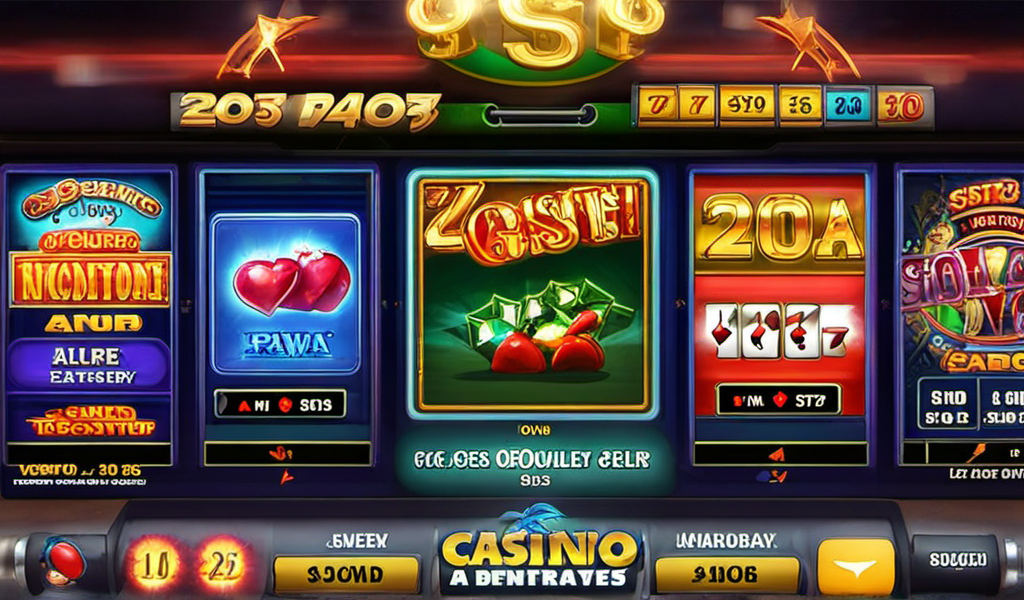Expand the arrow bar below 20A card
1024x600 pixels.
(780, 453)
